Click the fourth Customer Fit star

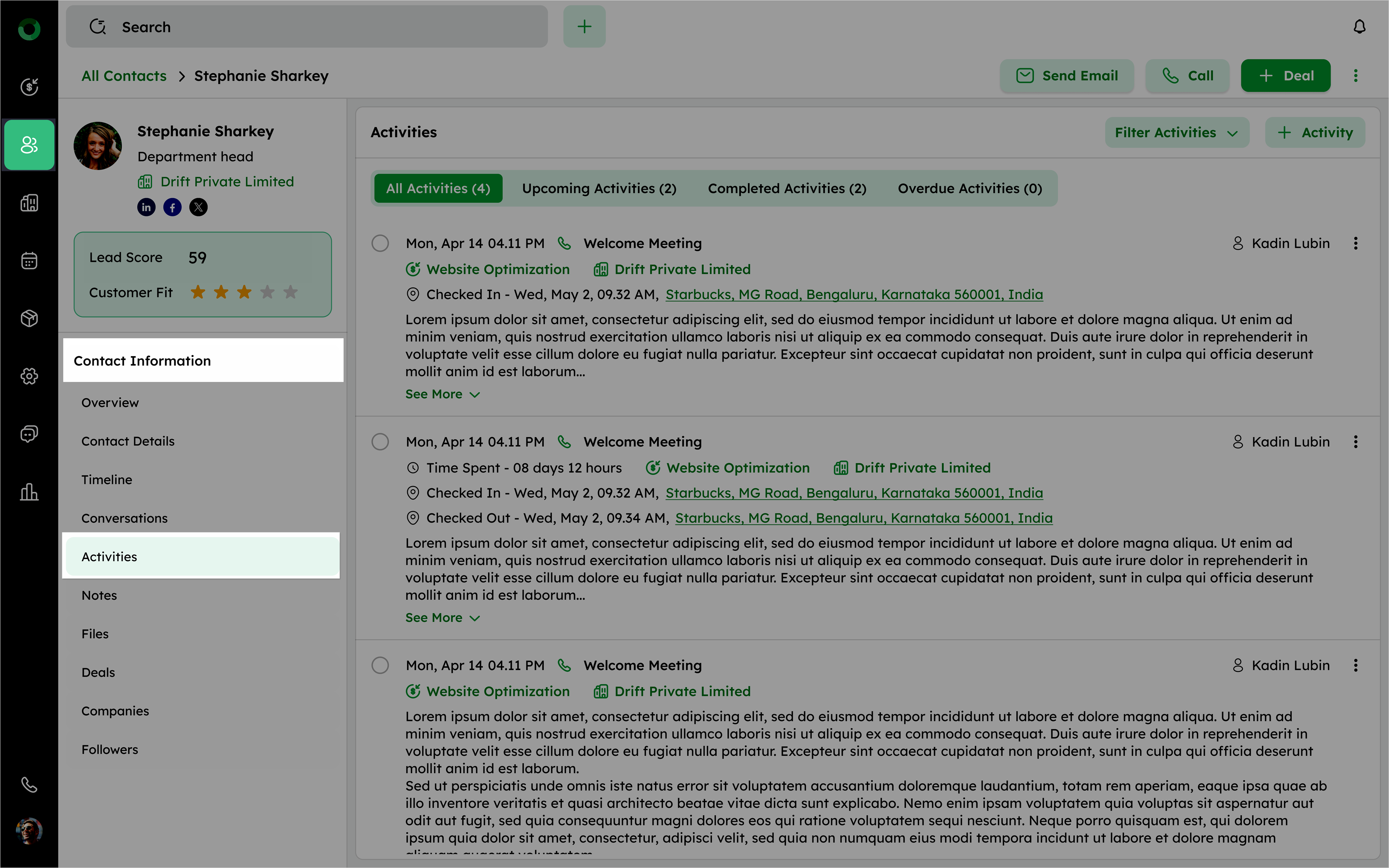pos(268,292)
